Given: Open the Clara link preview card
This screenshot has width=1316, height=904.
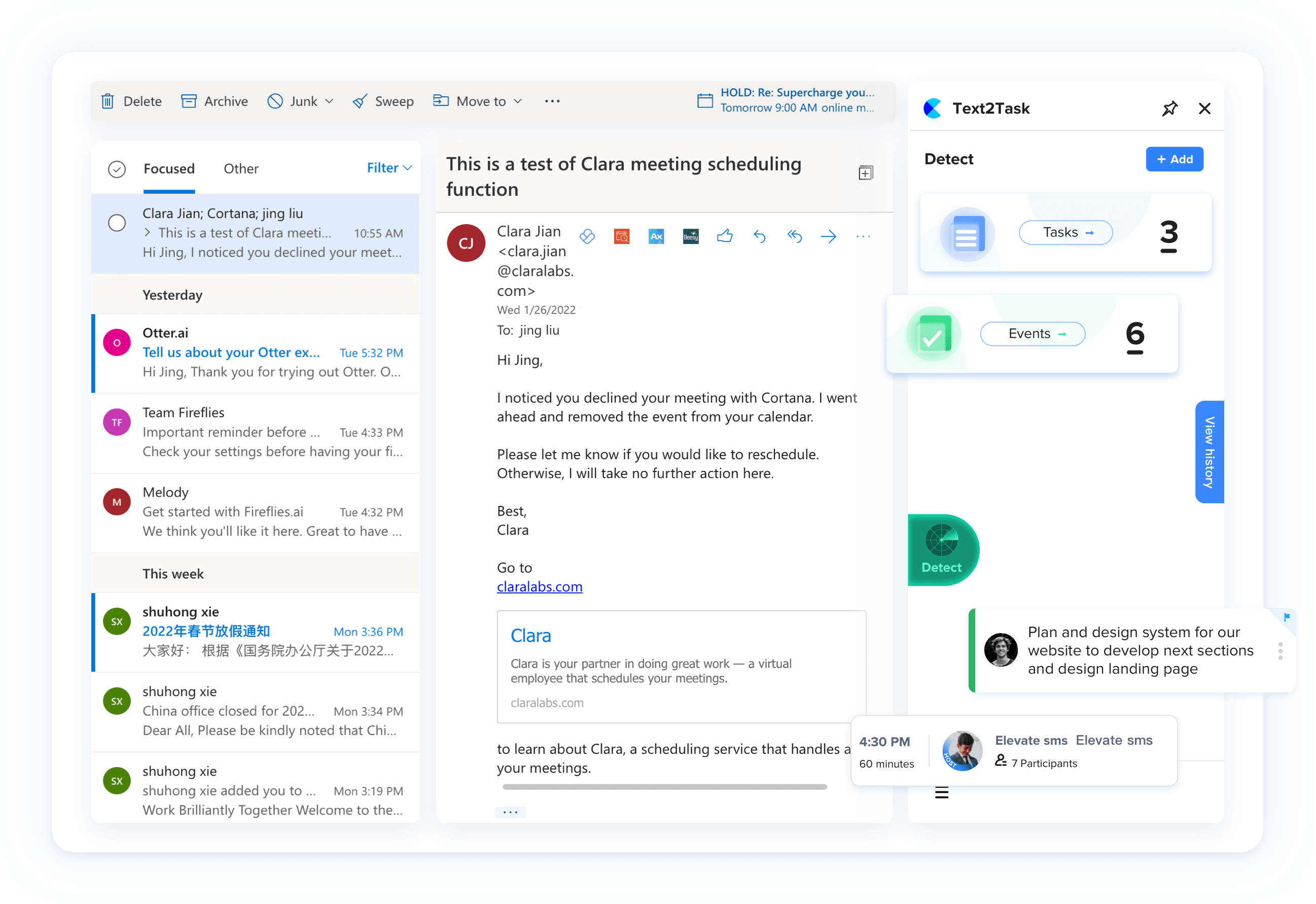Looking at the screenshot, I should [x=681, y=667].
